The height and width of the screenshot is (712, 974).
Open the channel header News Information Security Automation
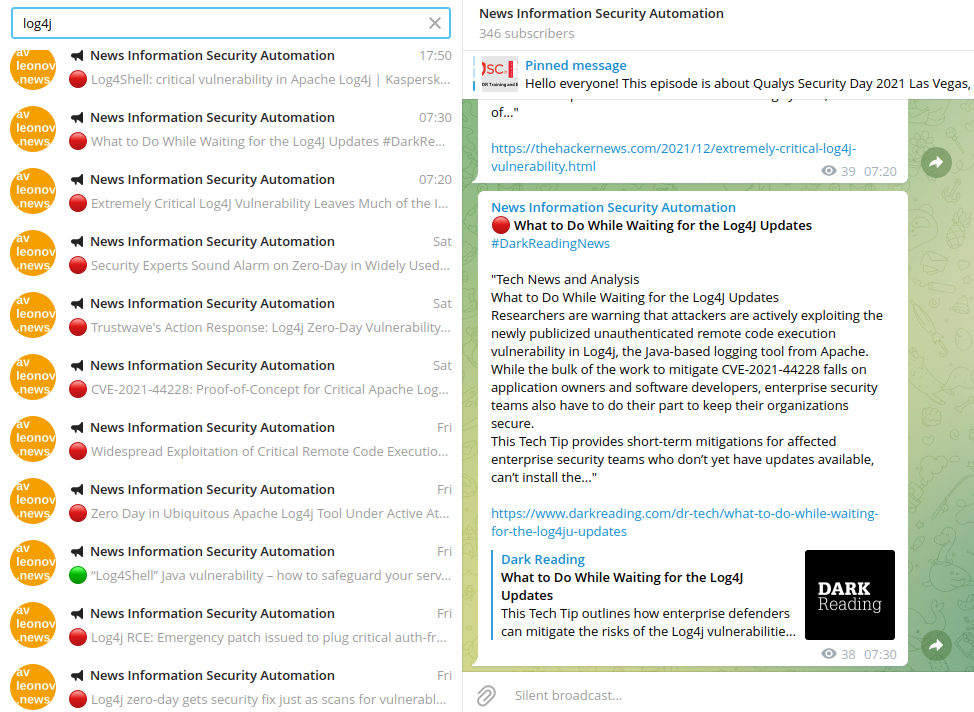601,14
